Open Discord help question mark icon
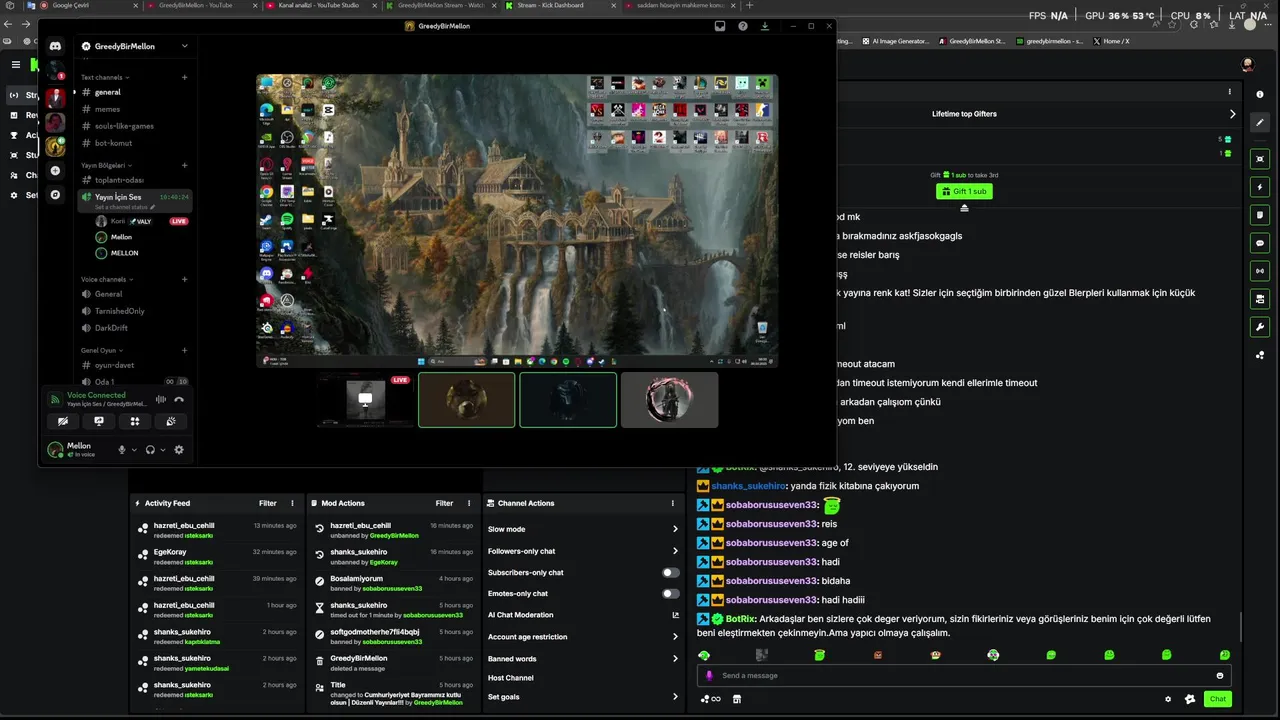The image size is (1280, 720). [742, 26]
